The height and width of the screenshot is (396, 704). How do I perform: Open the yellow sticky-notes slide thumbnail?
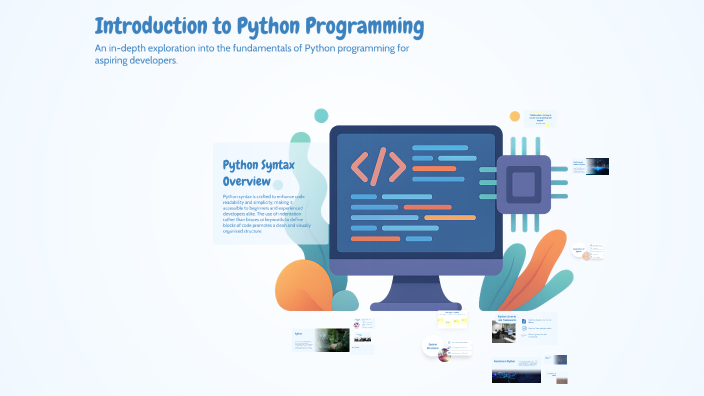pyautogui.click(x=452, y=319)
